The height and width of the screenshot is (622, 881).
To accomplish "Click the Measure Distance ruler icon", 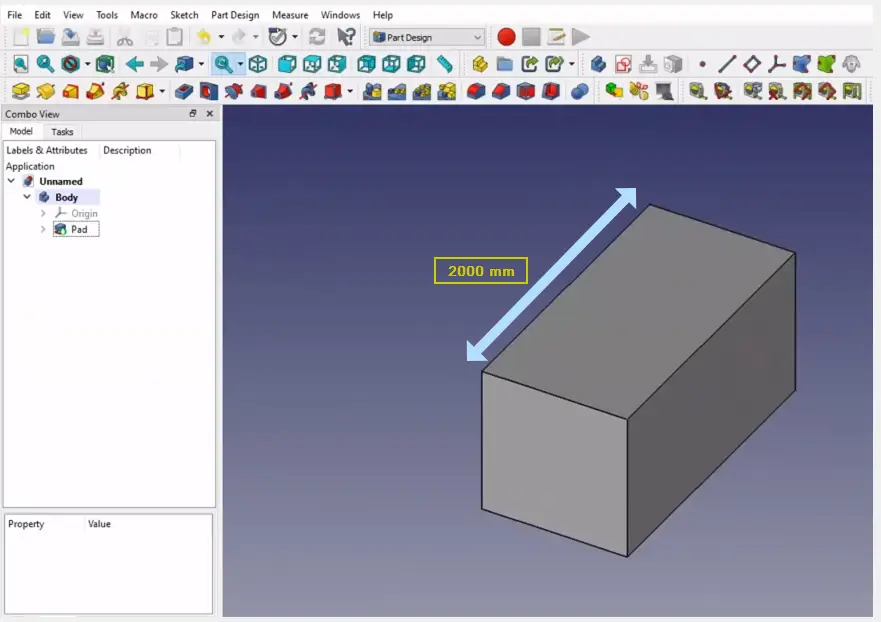I will [445, 64].
